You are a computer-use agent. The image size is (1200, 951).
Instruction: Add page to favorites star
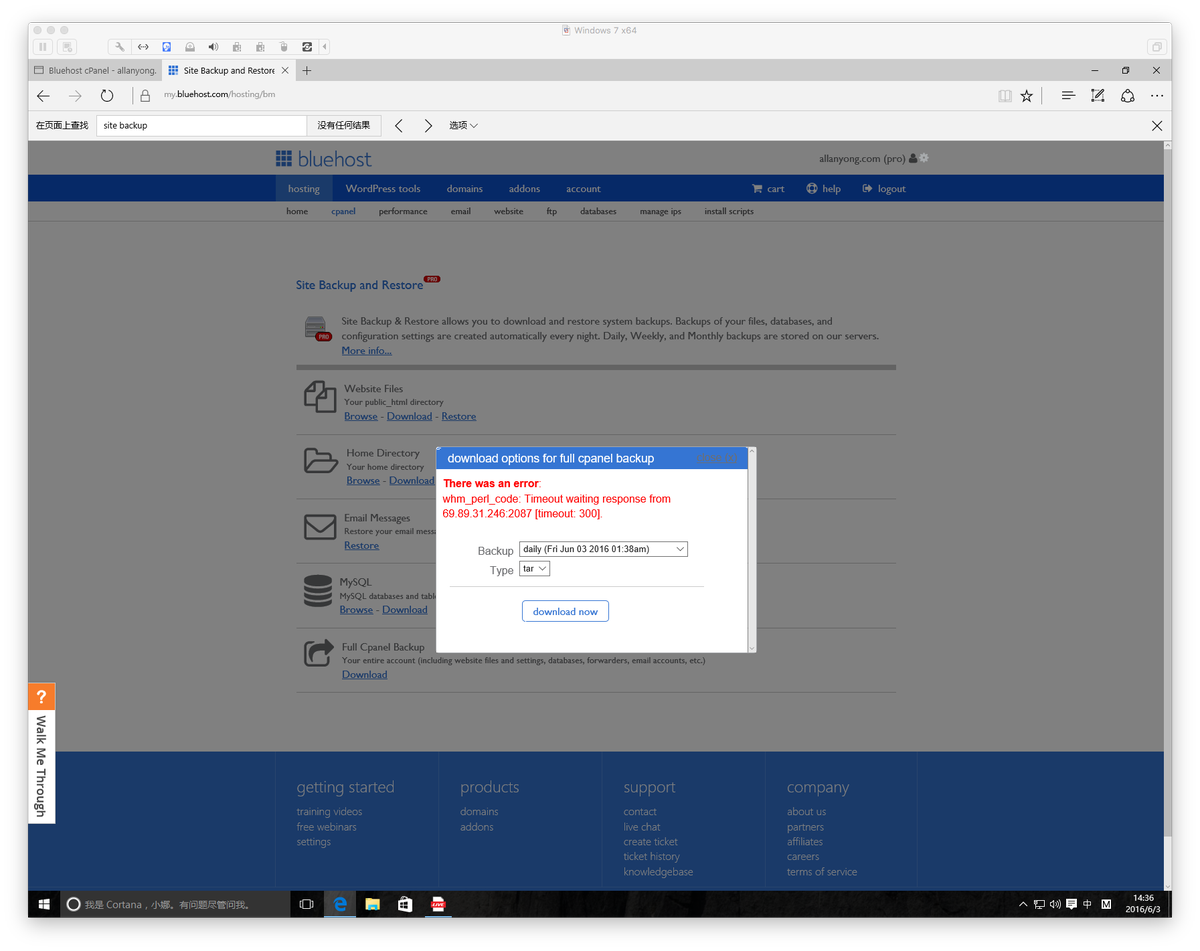point(1027,96)
